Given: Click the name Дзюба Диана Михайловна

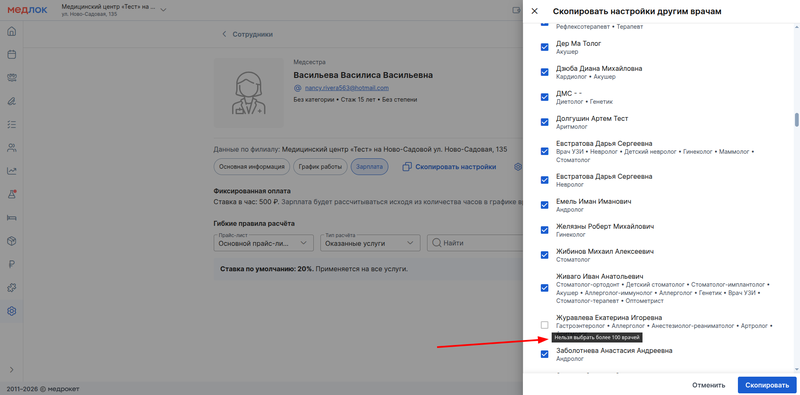Looking at the screenshot, I should (599, 68).
